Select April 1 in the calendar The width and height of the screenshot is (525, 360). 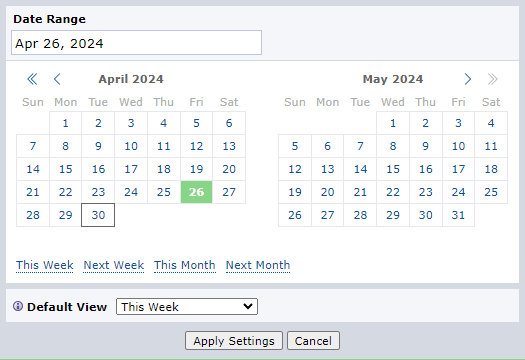(65, 123)
